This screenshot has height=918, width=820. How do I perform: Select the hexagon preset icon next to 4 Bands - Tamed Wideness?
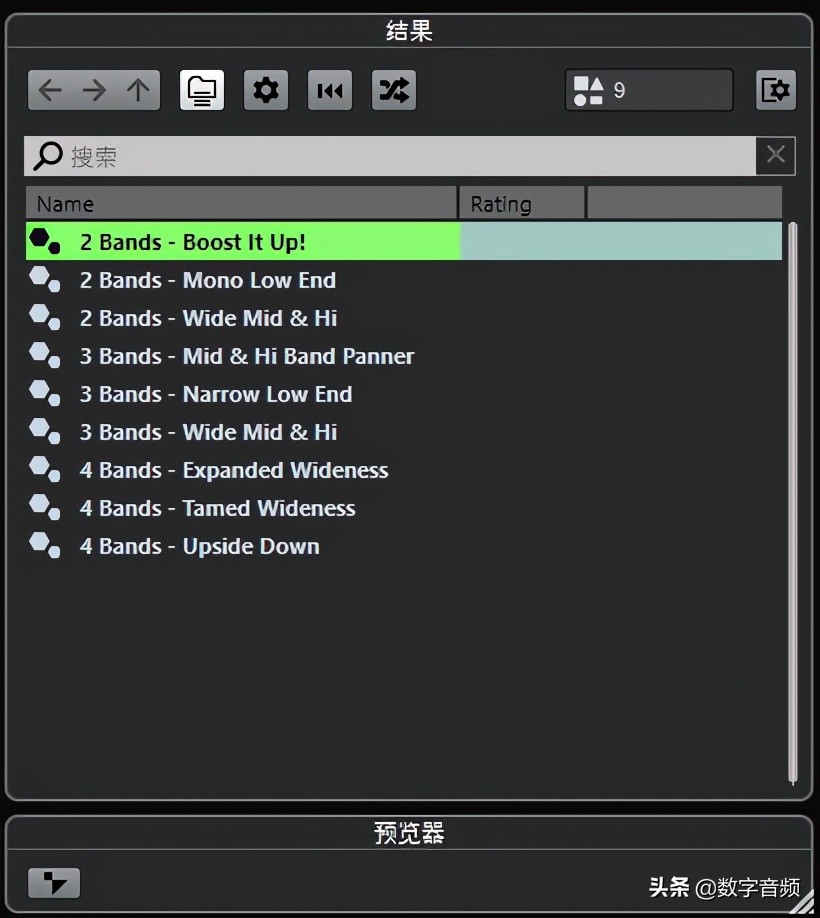(x=44, y=507)
